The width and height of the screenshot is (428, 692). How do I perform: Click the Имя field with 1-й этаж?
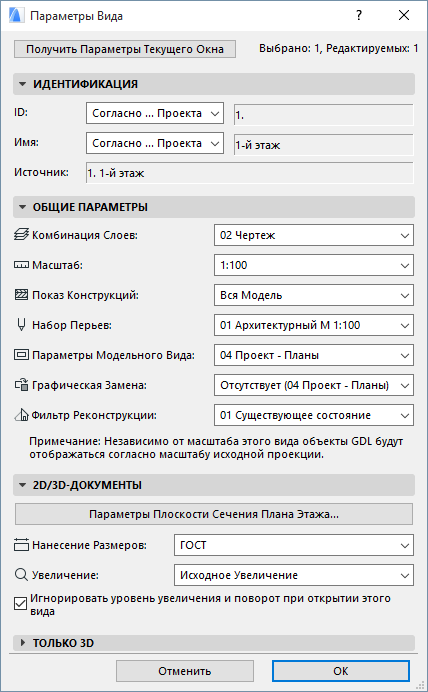323,145
